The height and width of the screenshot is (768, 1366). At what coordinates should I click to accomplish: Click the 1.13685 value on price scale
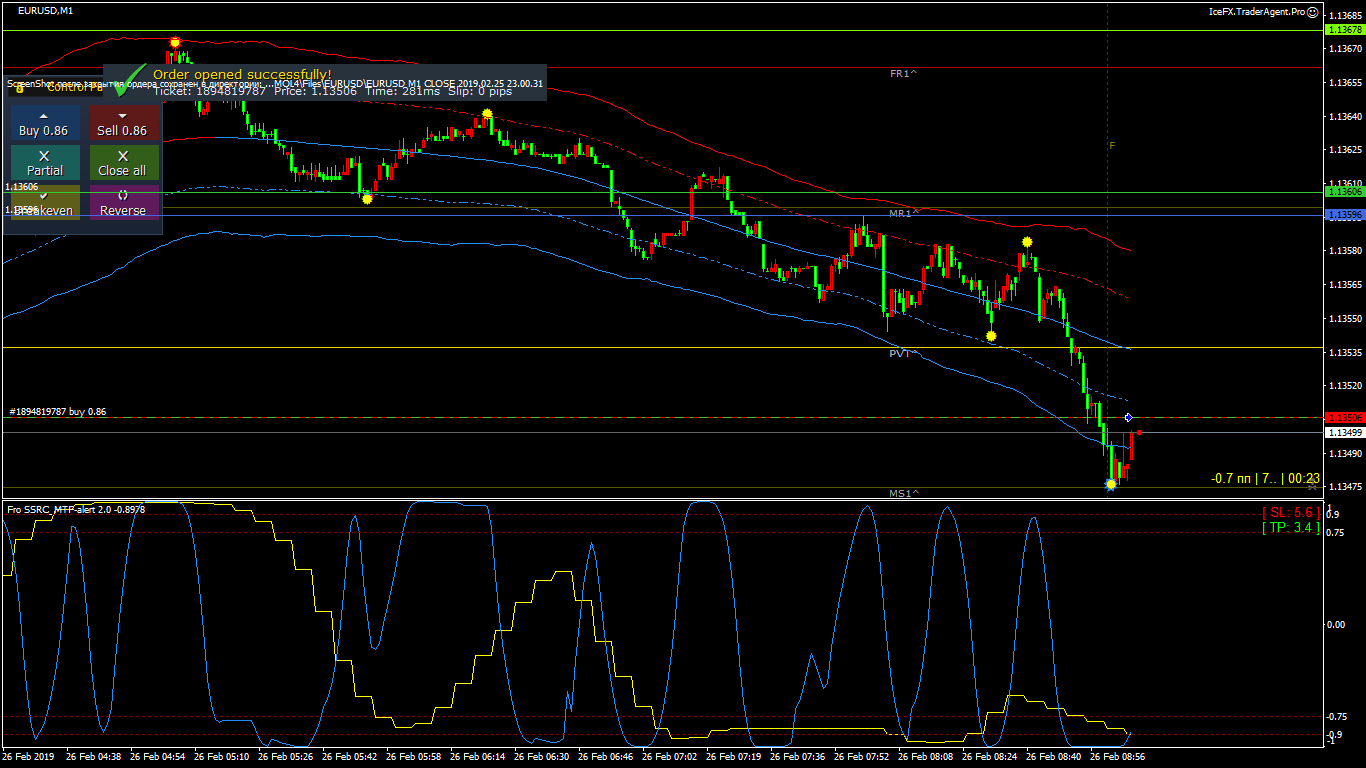tap(1346, 14)
